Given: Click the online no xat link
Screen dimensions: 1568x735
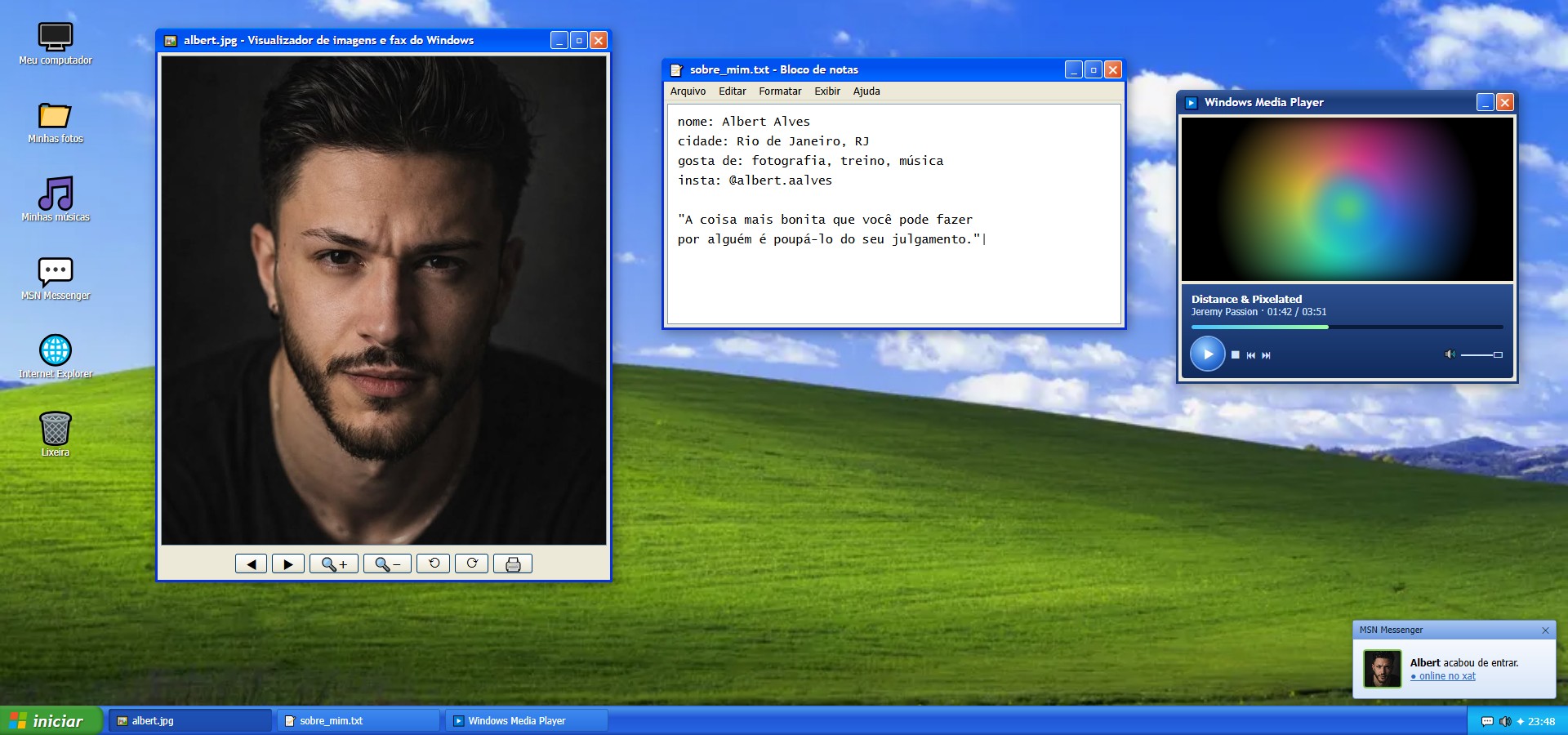Looking at the screenshot, I should click(1443, 676).
